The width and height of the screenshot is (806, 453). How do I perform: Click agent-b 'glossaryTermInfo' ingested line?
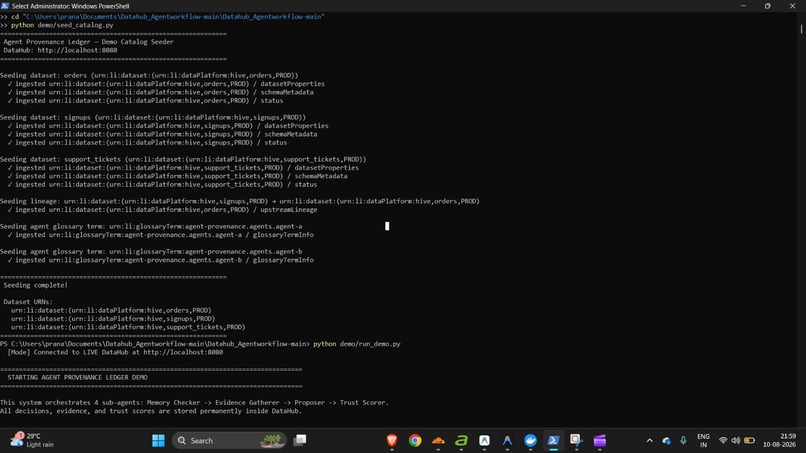[x=160, y=260]
